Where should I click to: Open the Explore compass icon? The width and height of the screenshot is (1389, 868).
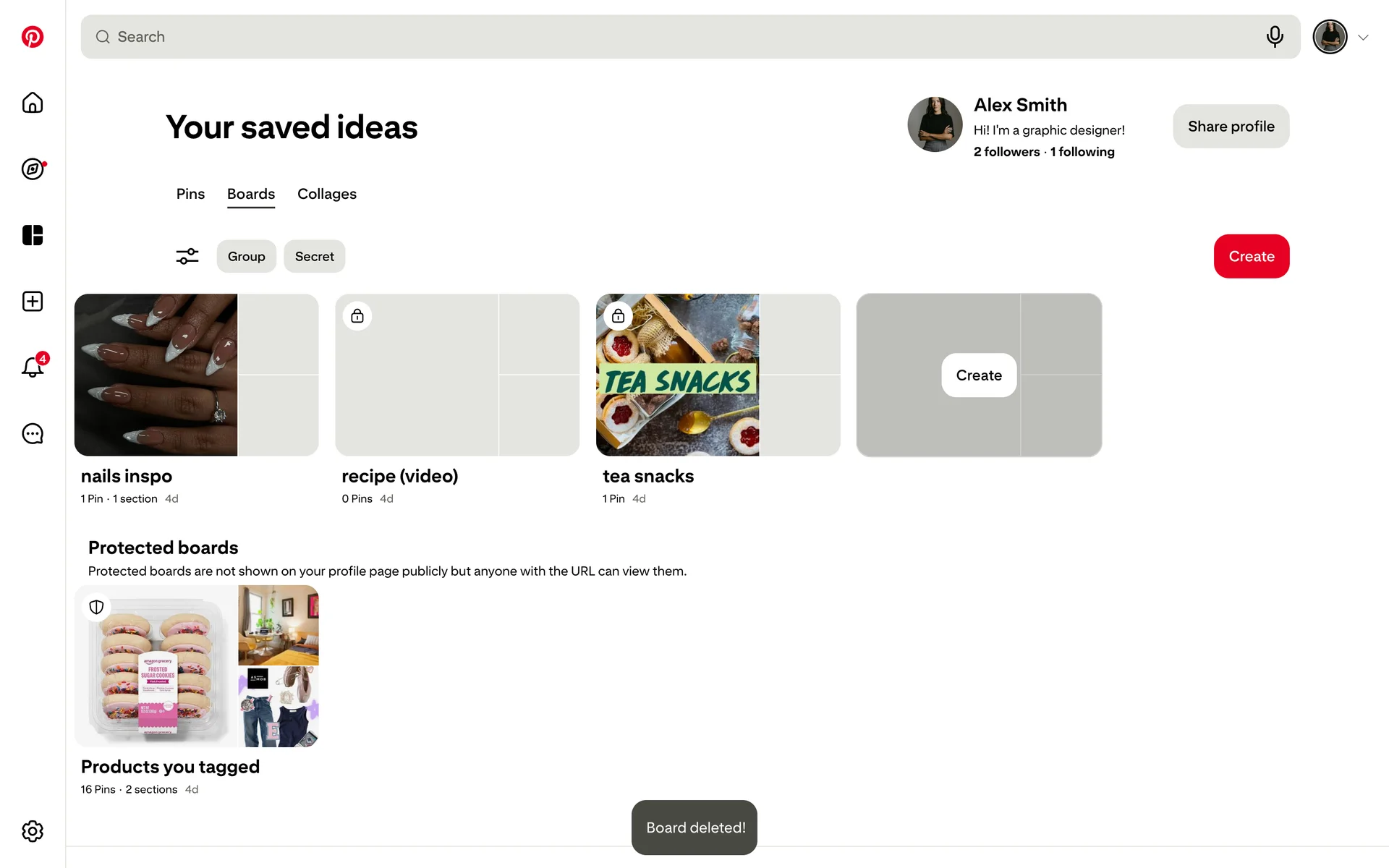[x=33, y=169]
